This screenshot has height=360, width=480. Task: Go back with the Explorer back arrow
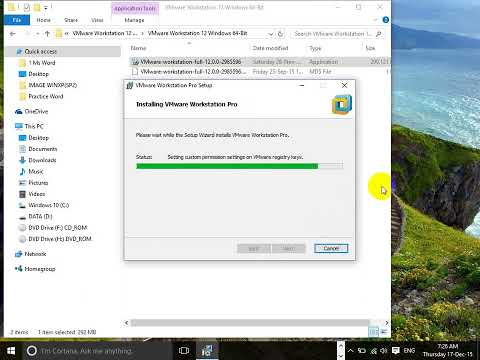click(x=13, y=34)
